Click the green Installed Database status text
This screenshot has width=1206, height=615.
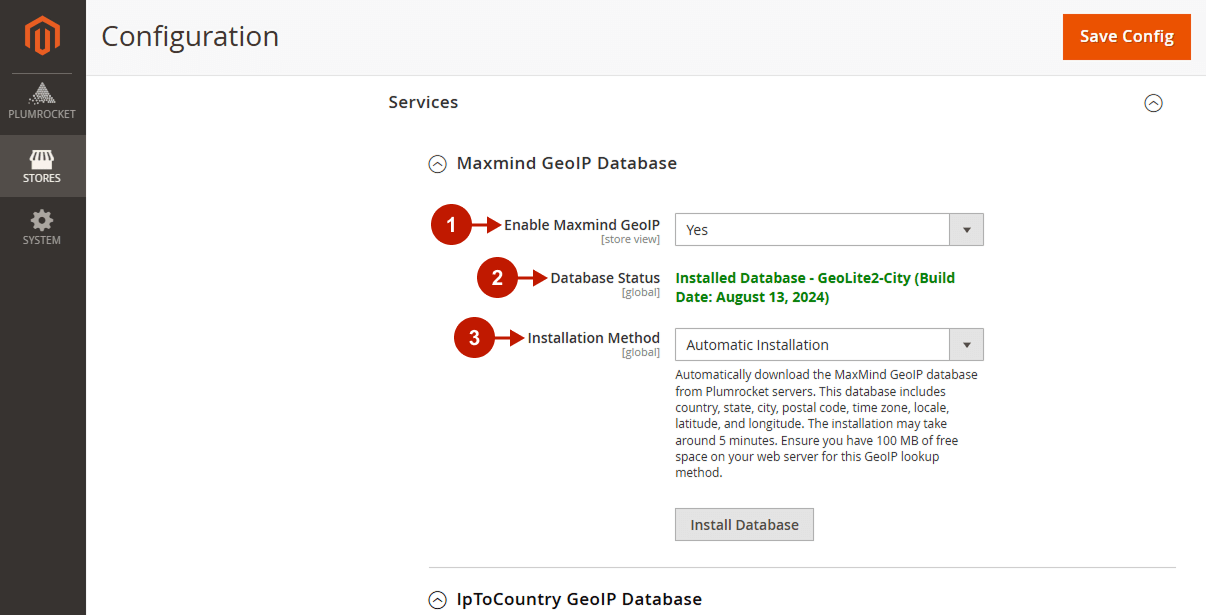coord(815,287)
